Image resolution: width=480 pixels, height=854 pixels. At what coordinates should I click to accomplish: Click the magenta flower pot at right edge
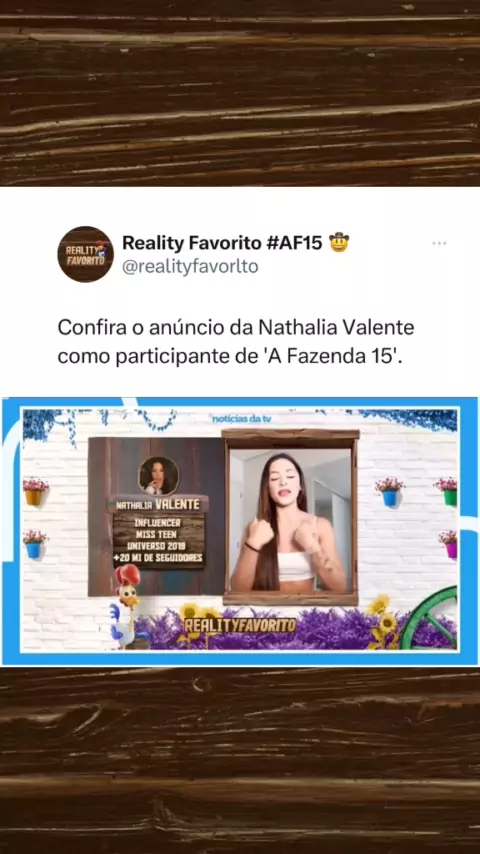448,544
